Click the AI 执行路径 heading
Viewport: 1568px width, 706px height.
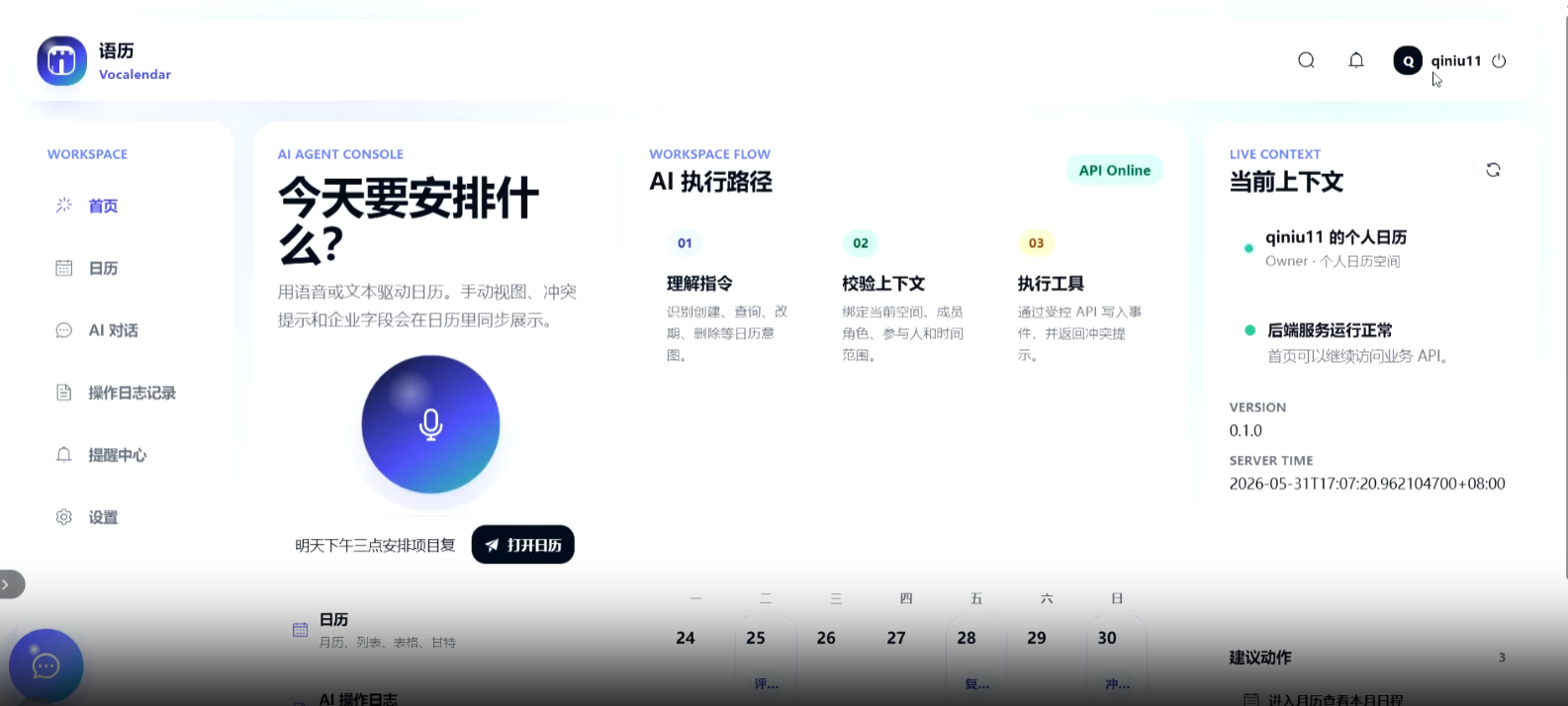click(710, 182)
